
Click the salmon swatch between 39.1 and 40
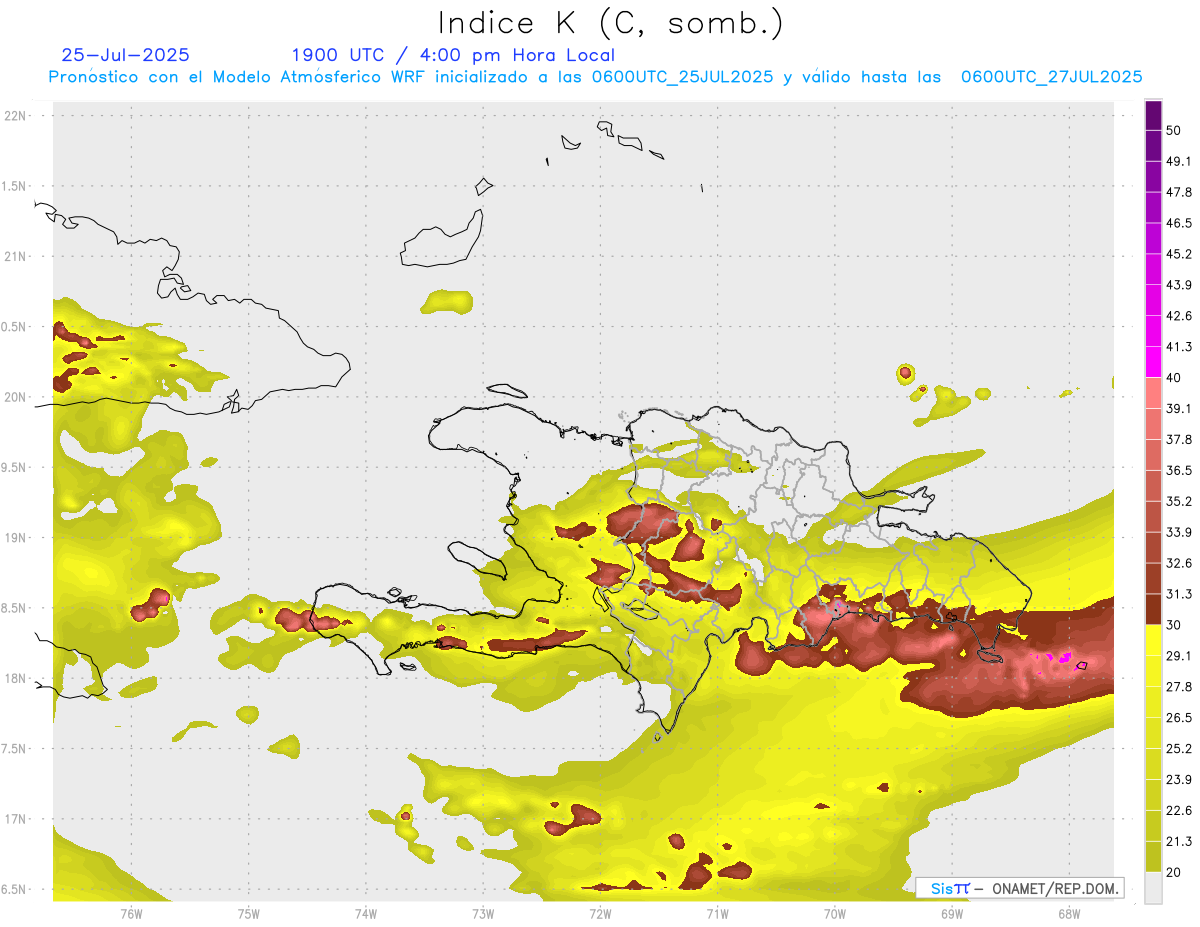[1153, 393]
